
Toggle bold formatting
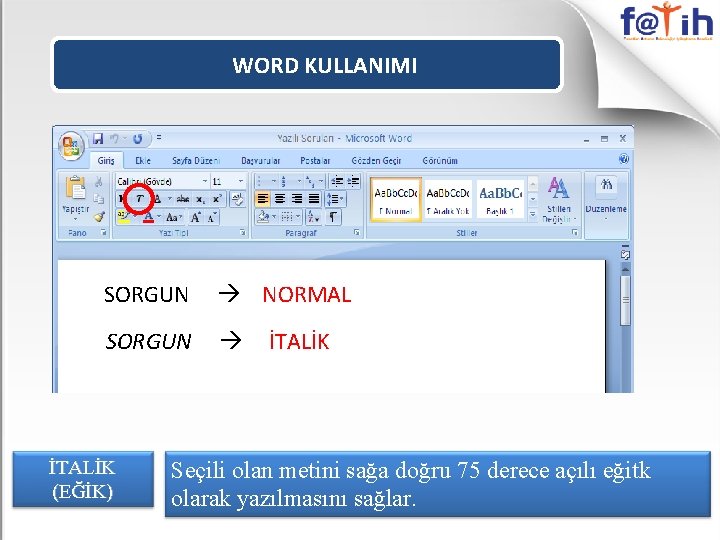point(122,199)
